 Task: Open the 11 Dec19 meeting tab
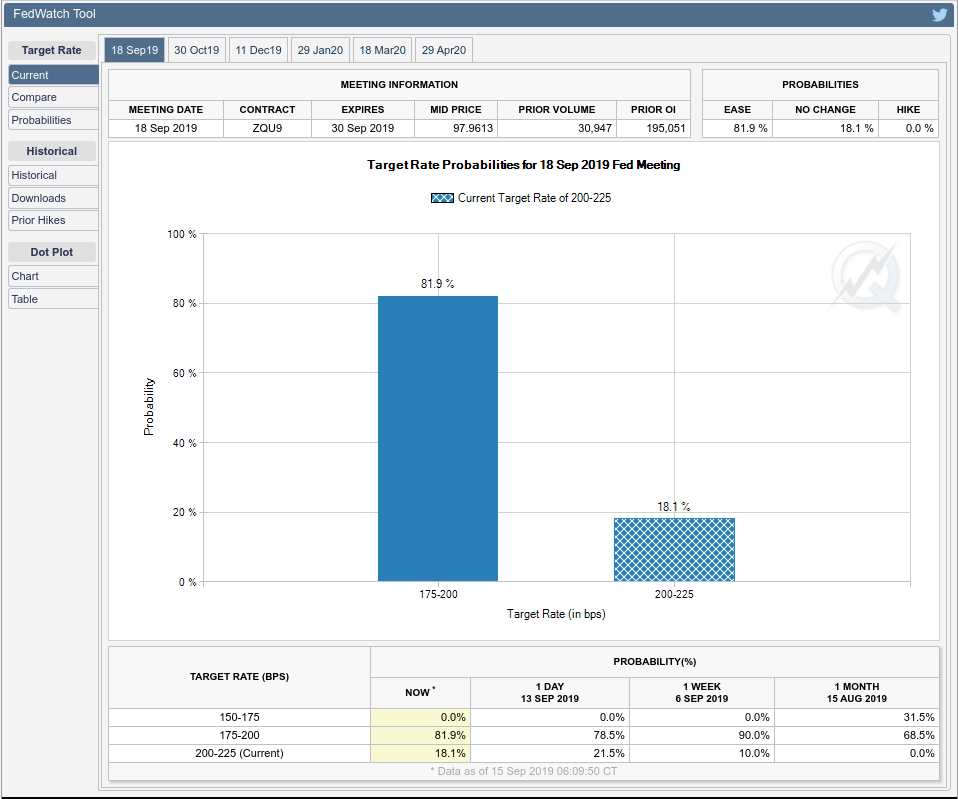tap(258, 50)
